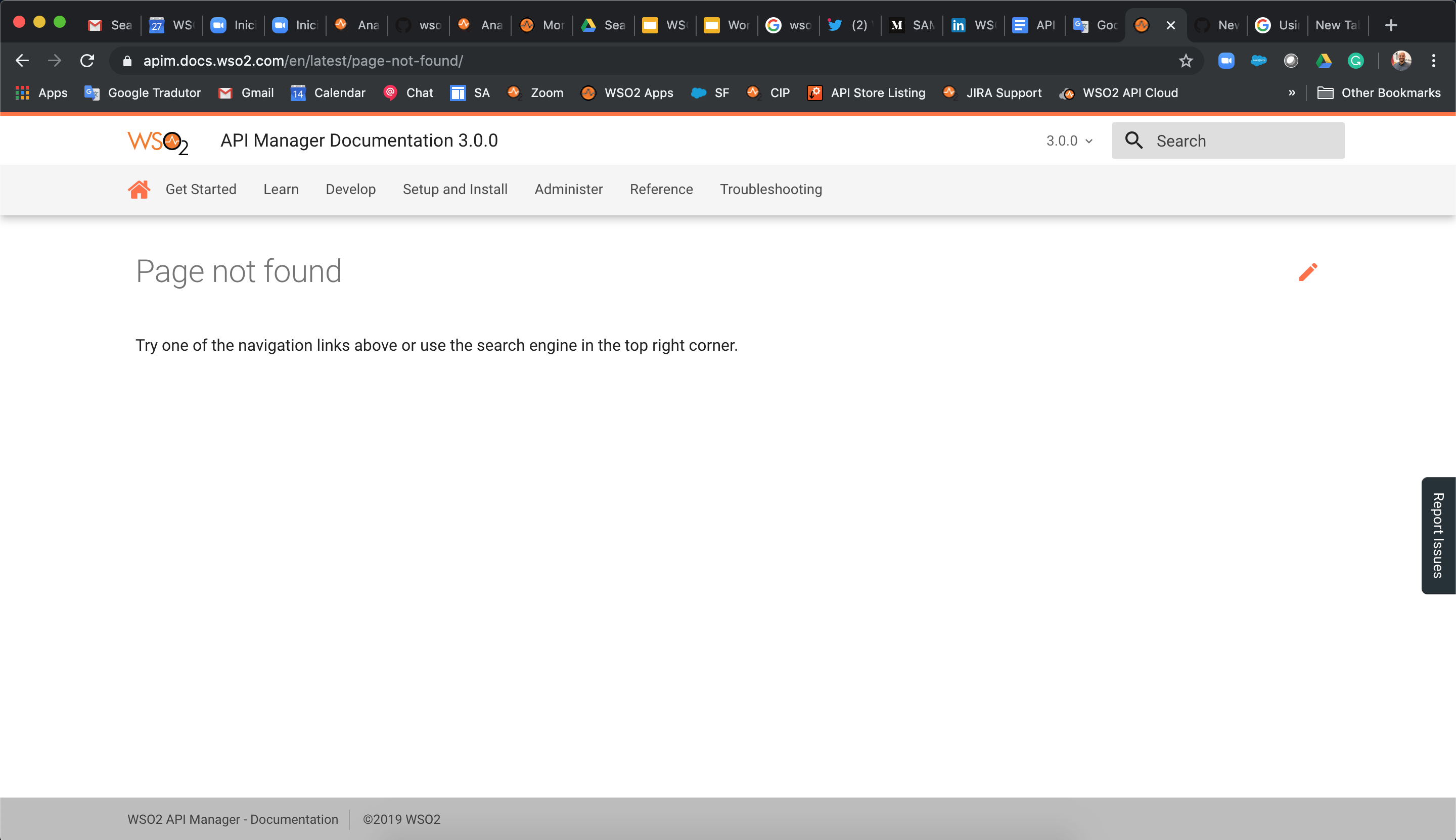This screenshot has width=1456, height=840.
Task: Open the Administer menu
Action: coord(568,189)
